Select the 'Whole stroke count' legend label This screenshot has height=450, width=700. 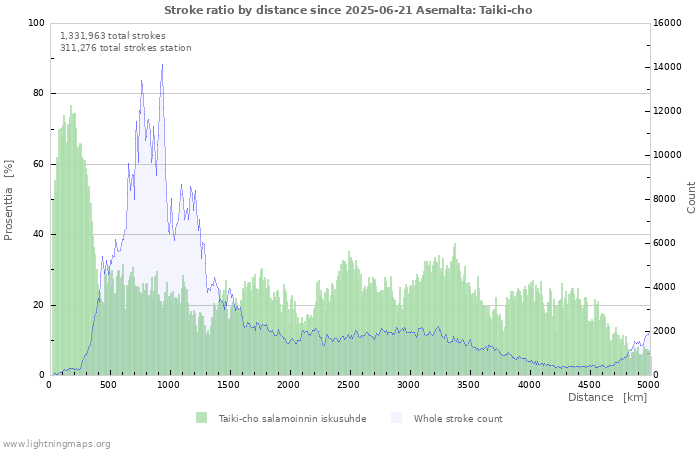457,419
